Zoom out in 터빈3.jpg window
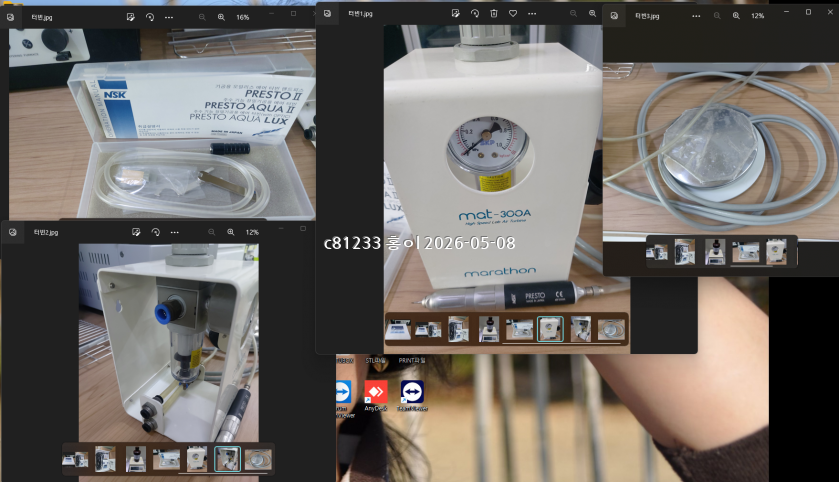839x482 pixels. [x=717, y=16]
